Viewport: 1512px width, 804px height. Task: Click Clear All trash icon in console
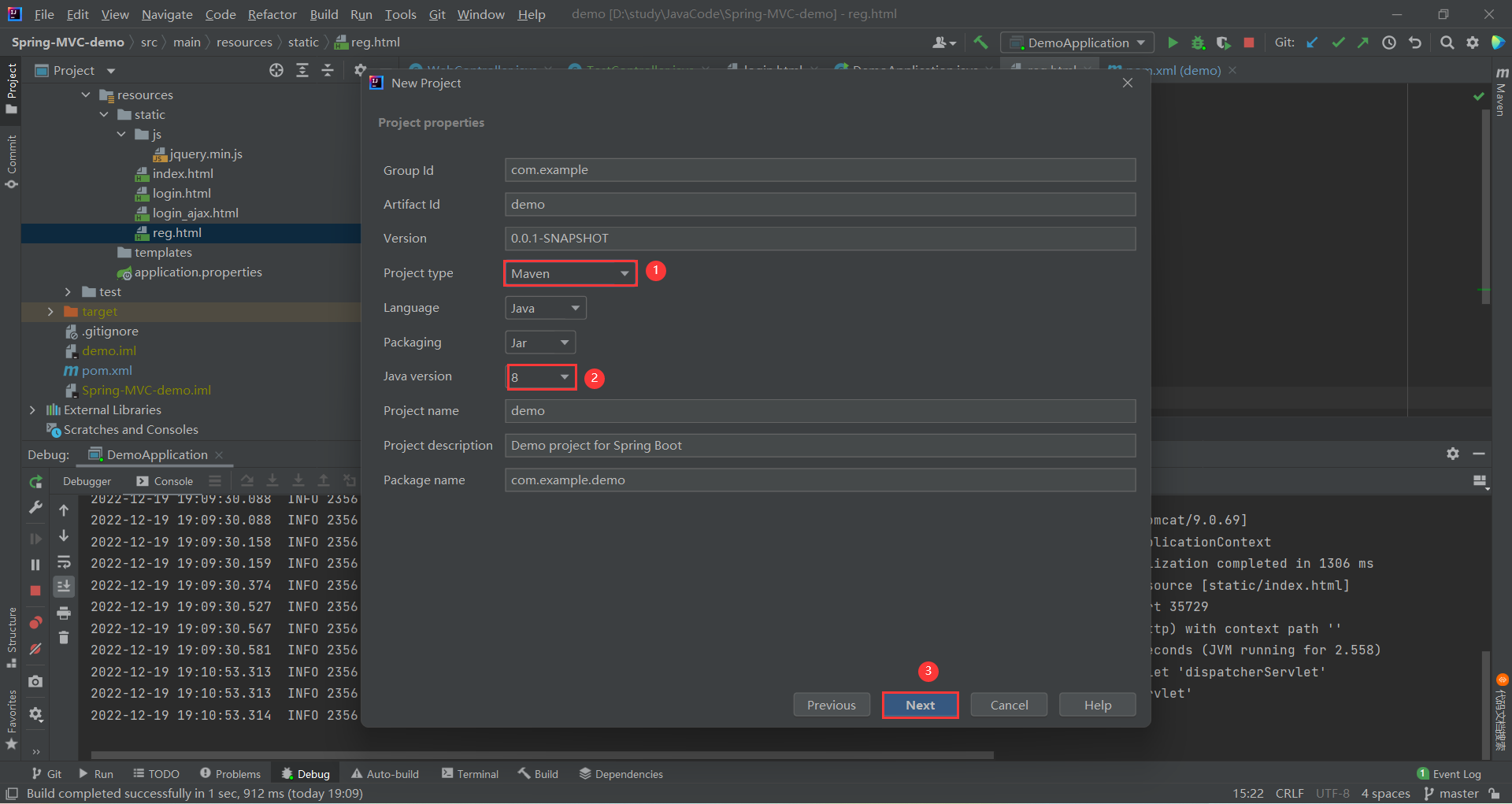(64, 638)
